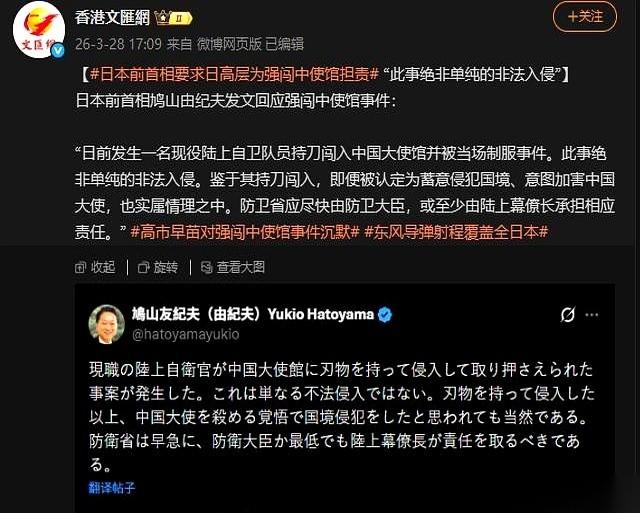Open hashtag 高市早苗对强闯中使馆事件沉默
Screen dimensions: 640x513
pos(245,232)
